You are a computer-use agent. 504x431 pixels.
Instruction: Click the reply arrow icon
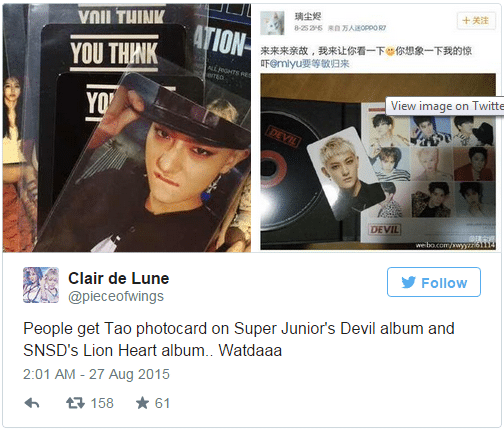point(32,403)
